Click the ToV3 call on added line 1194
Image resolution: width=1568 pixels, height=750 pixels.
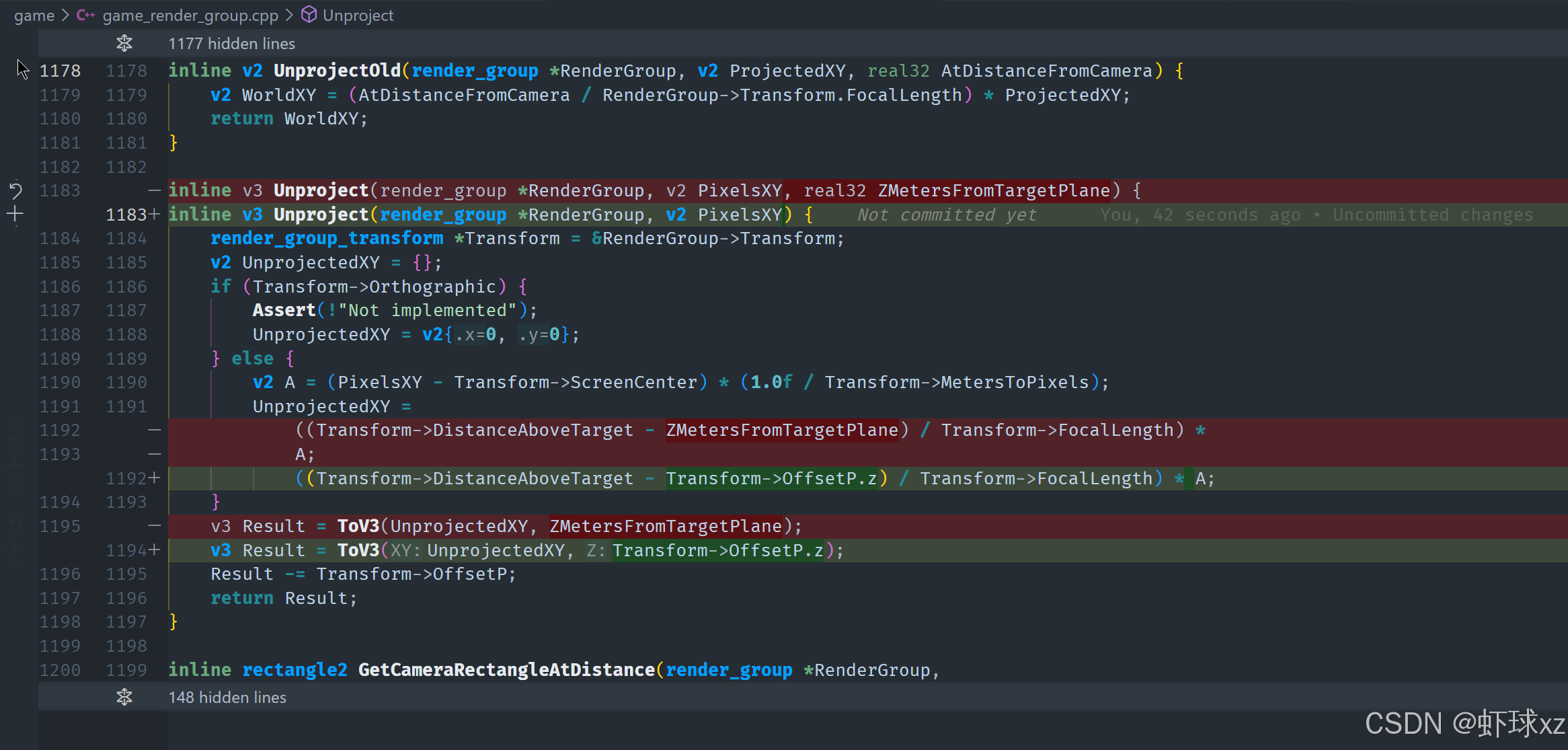pyautogui.click(x=358, y=550)
